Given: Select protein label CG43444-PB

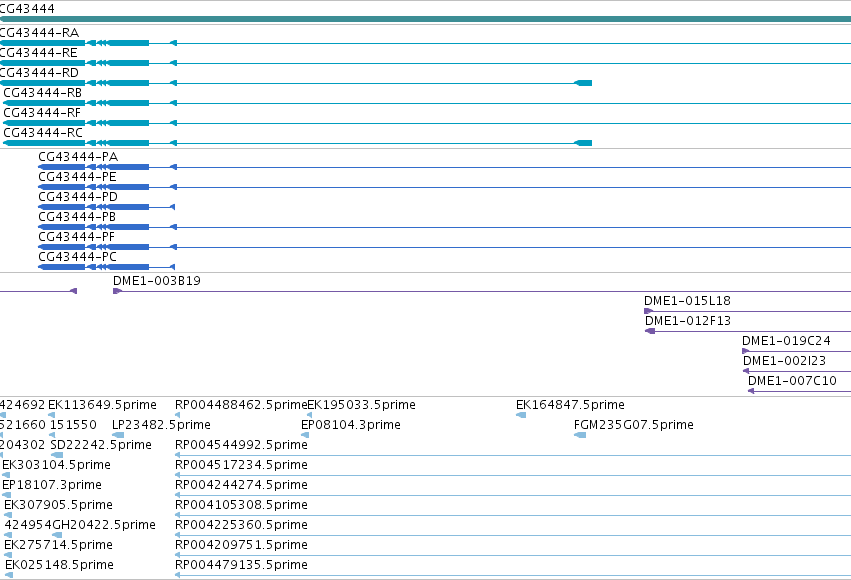Looking at the screenshot, I should coord(77,217).
